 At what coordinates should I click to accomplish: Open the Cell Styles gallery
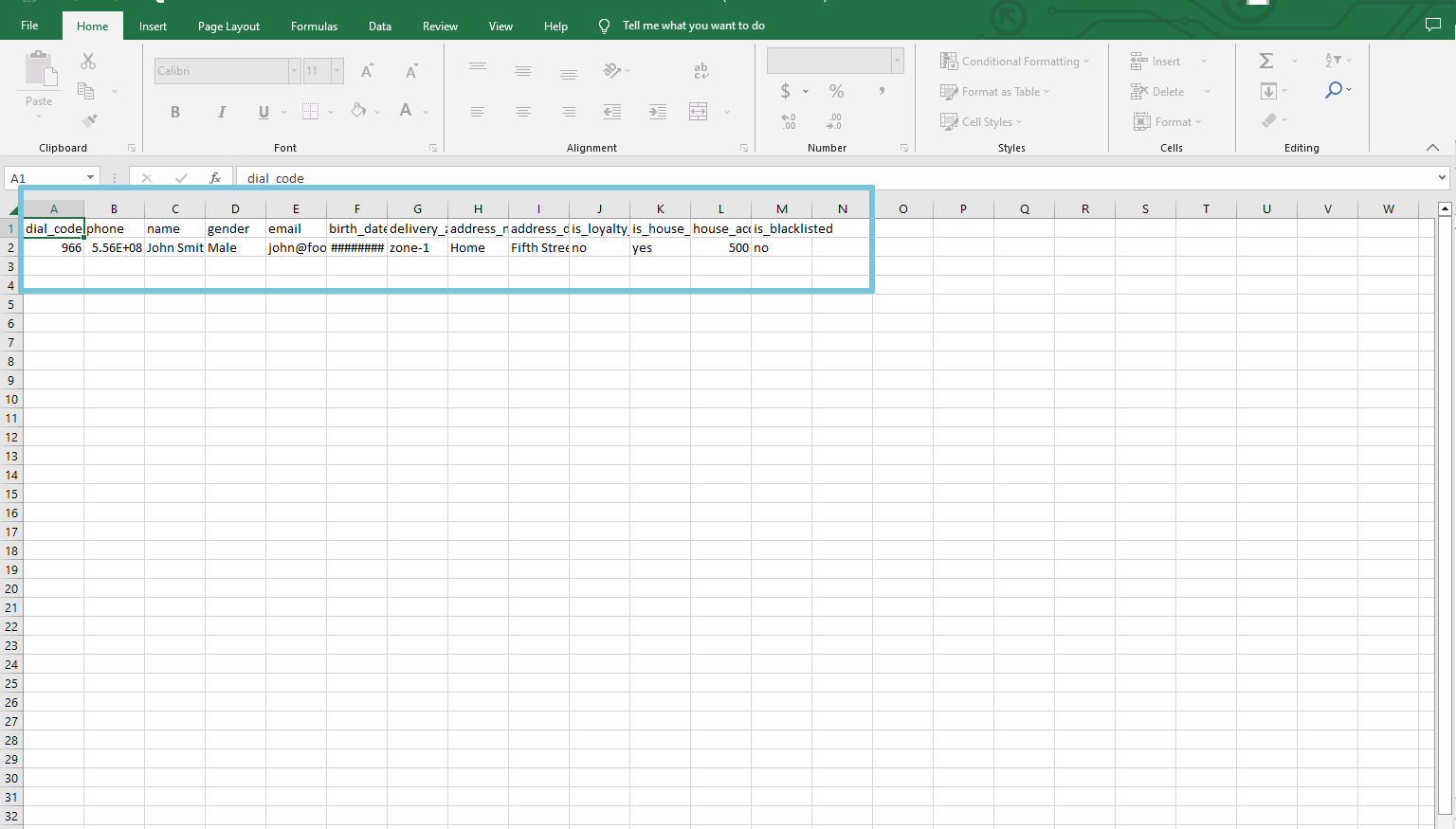click(x=982, y=121)
